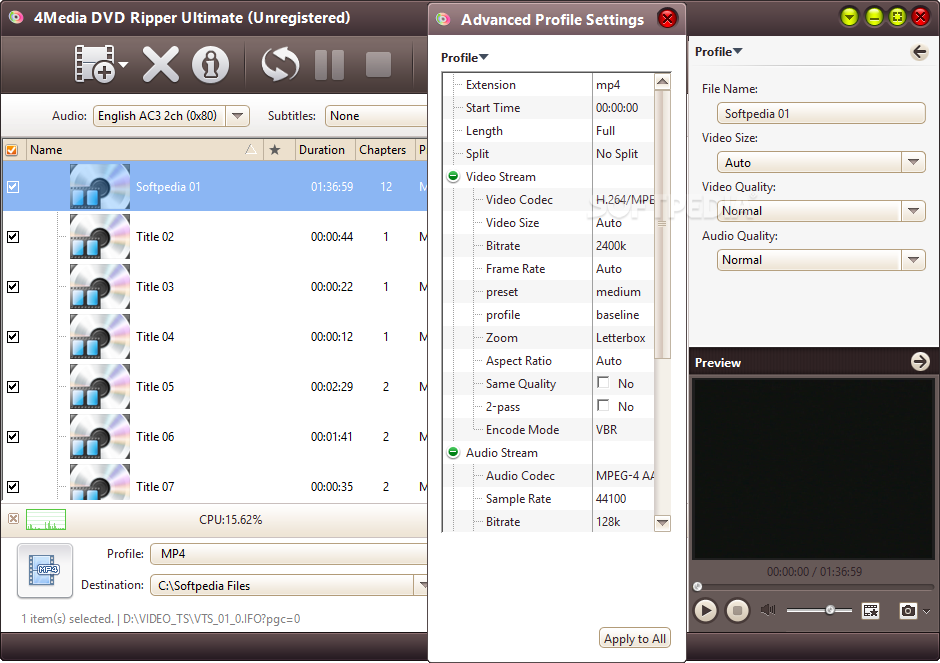The height and width of the screenshot is (663, 940).
Task: Click the settings list scroll-up arrow
Action: pos(662,81)
